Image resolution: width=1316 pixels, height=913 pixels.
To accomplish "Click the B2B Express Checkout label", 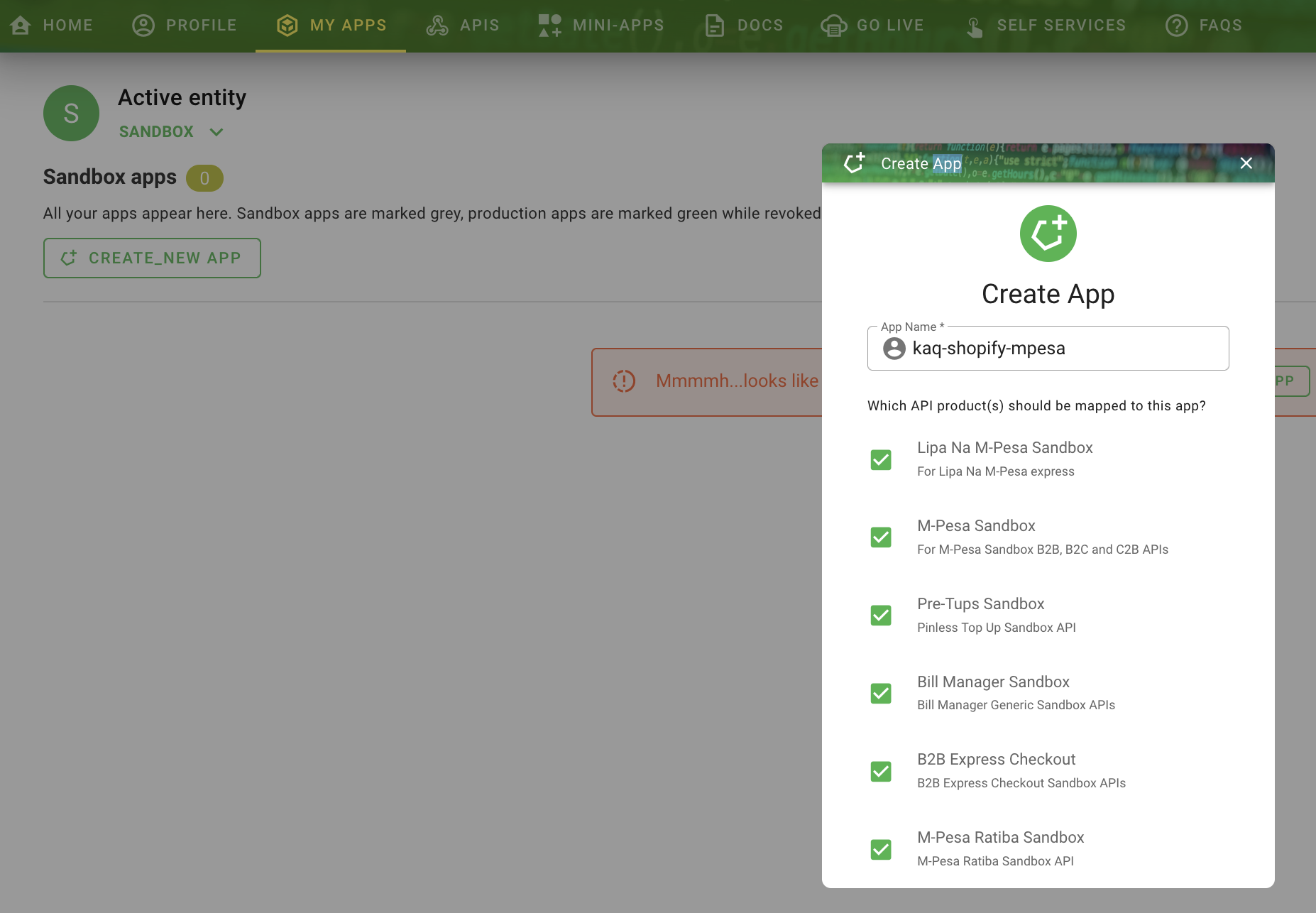I will (x=996, y=760).
